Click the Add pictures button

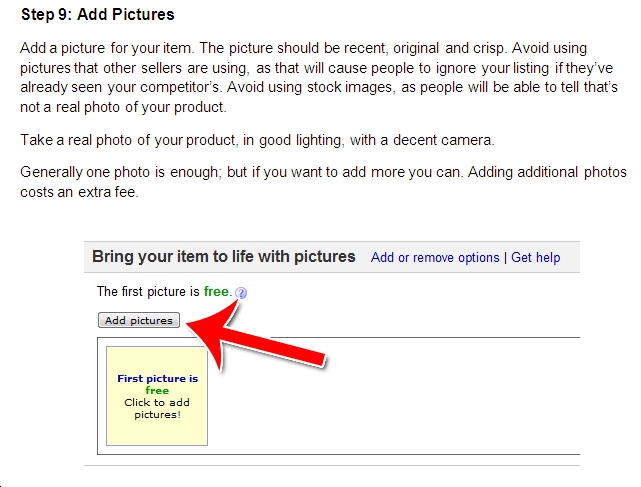(x=139, y=320)
